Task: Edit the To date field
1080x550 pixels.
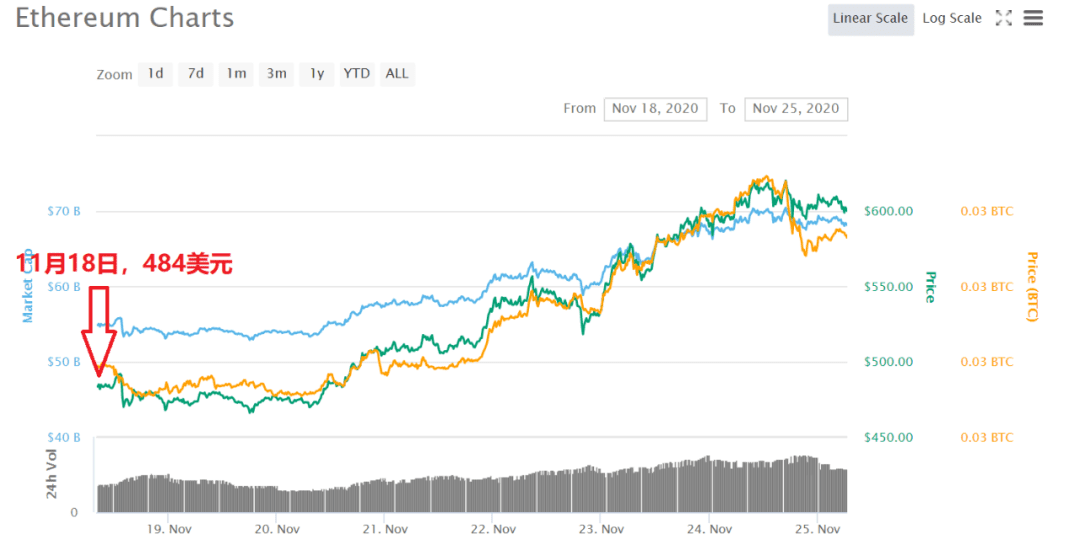Action: (796, 109)
